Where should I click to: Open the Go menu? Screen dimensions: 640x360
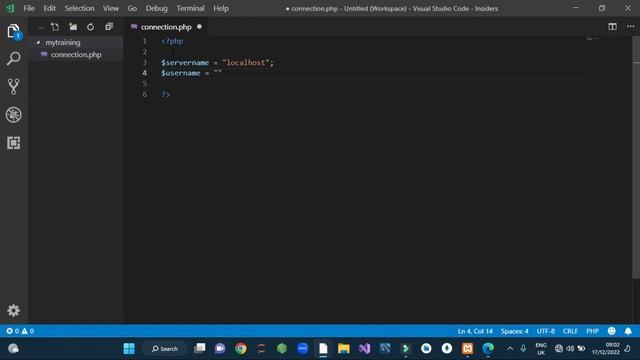132,8
